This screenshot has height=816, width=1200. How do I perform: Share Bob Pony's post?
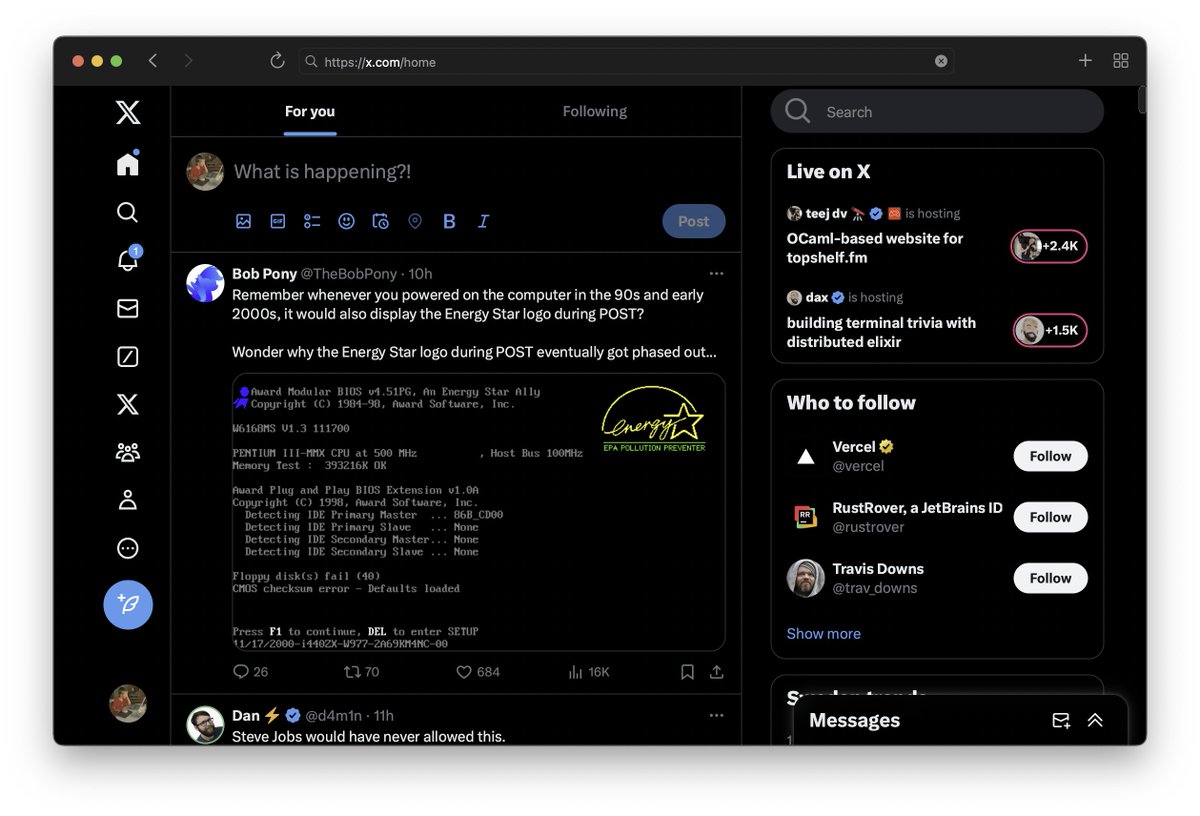click(x=717, y=672)
